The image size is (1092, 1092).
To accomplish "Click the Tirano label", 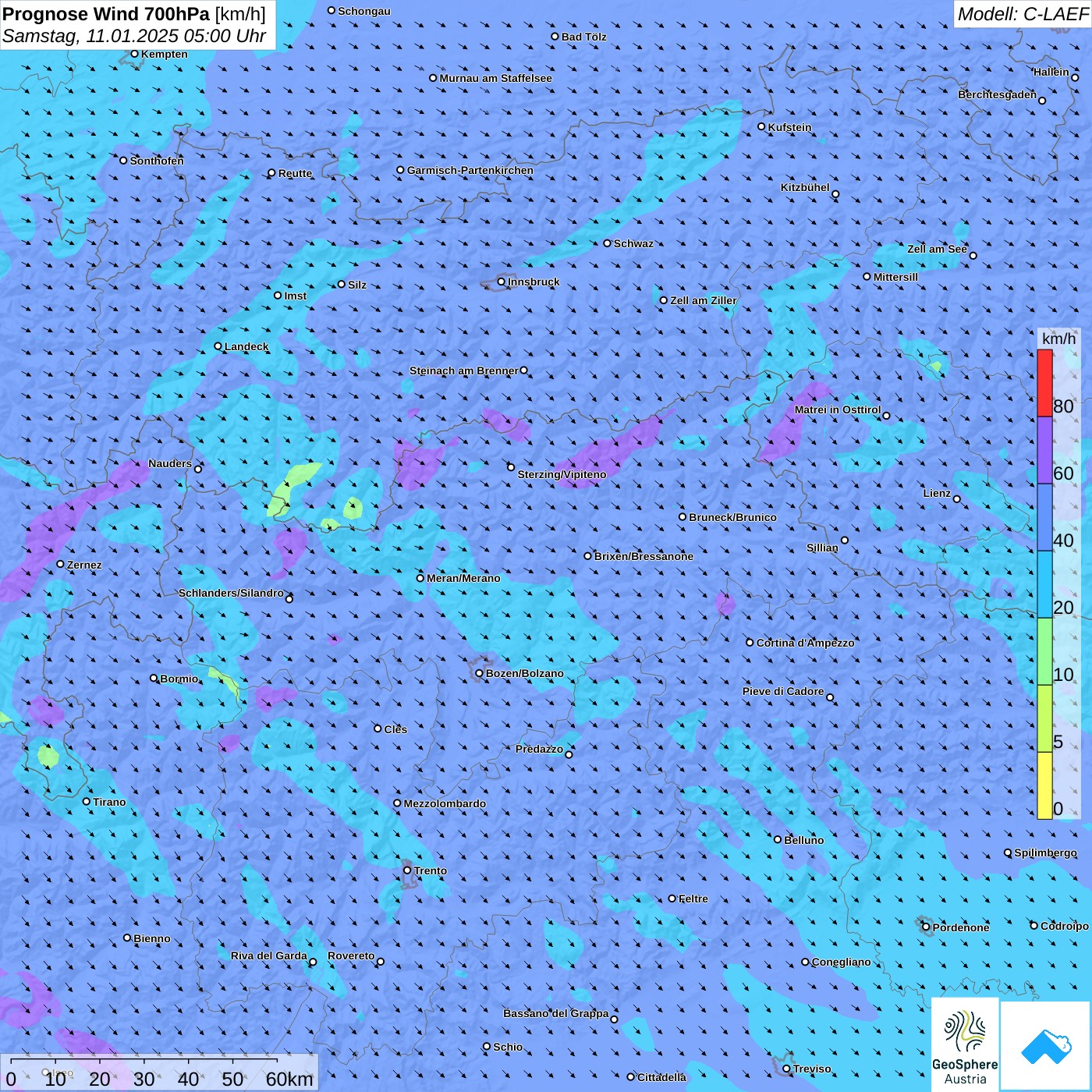I will coord(109,802).
